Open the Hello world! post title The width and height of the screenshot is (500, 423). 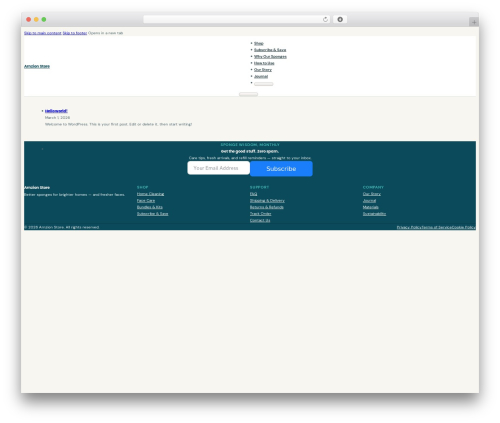point(56,111)
